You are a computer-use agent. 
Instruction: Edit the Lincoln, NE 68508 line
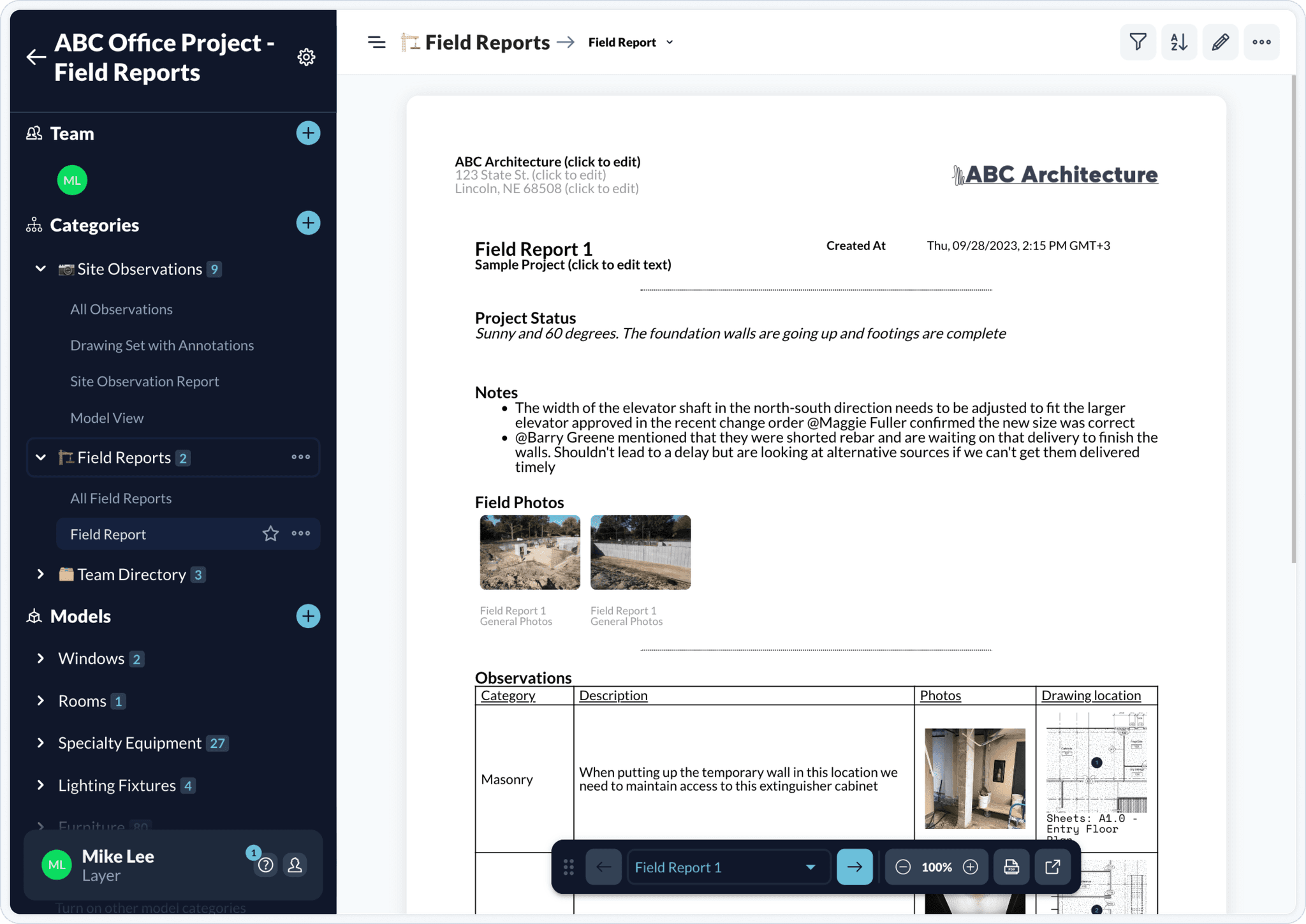click(x=547, y=188)
